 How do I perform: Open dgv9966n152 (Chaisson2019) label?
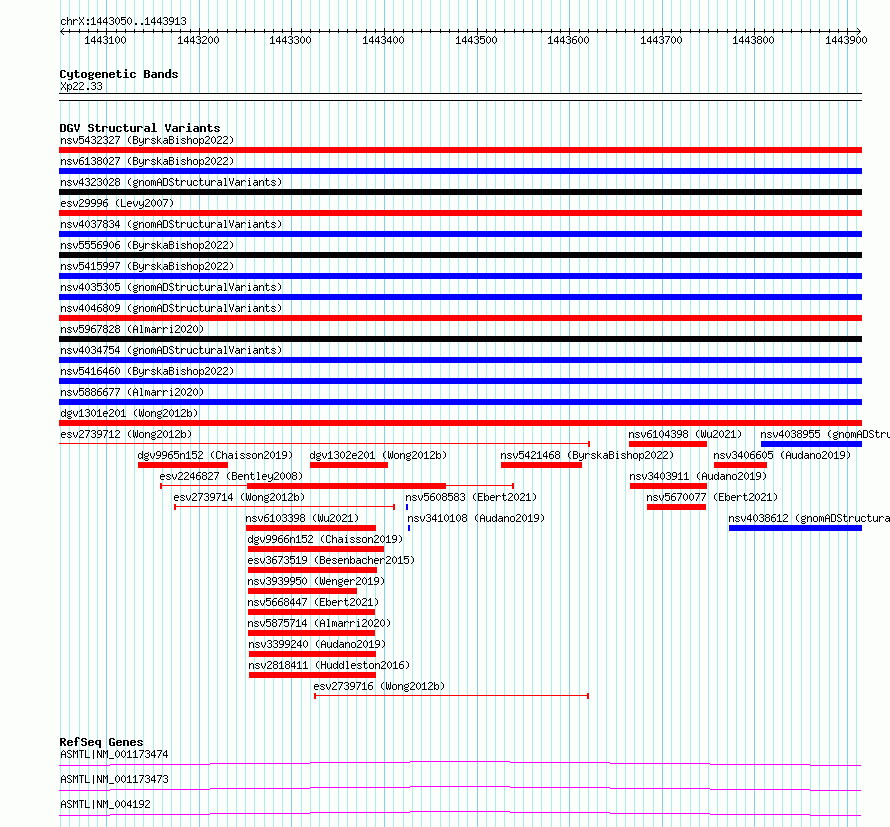click(x=325, y=539)
